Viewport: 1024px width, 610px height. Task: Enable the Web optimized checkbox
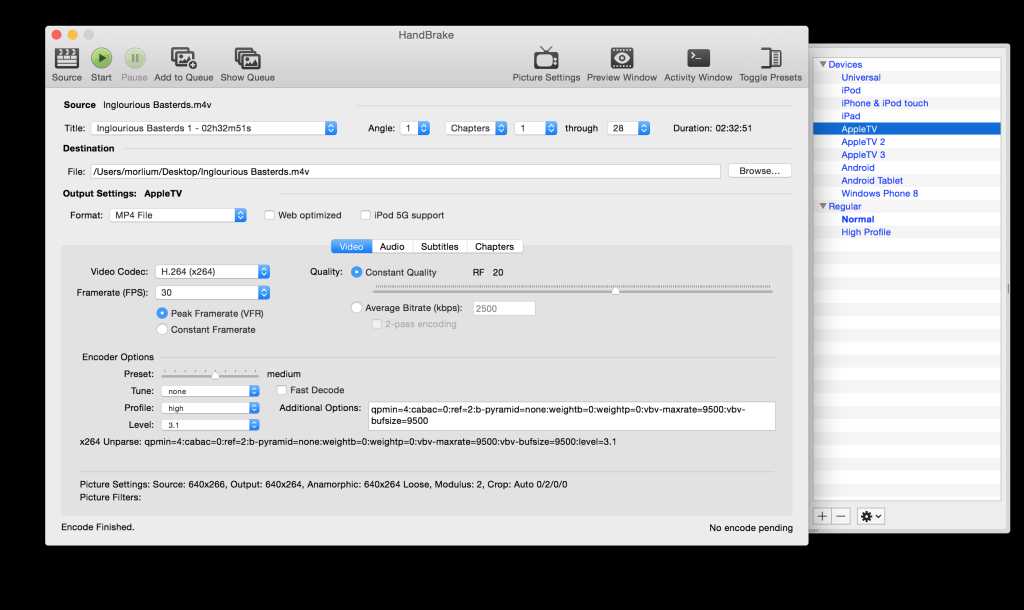pyautogui.click(x=269, y=215)
